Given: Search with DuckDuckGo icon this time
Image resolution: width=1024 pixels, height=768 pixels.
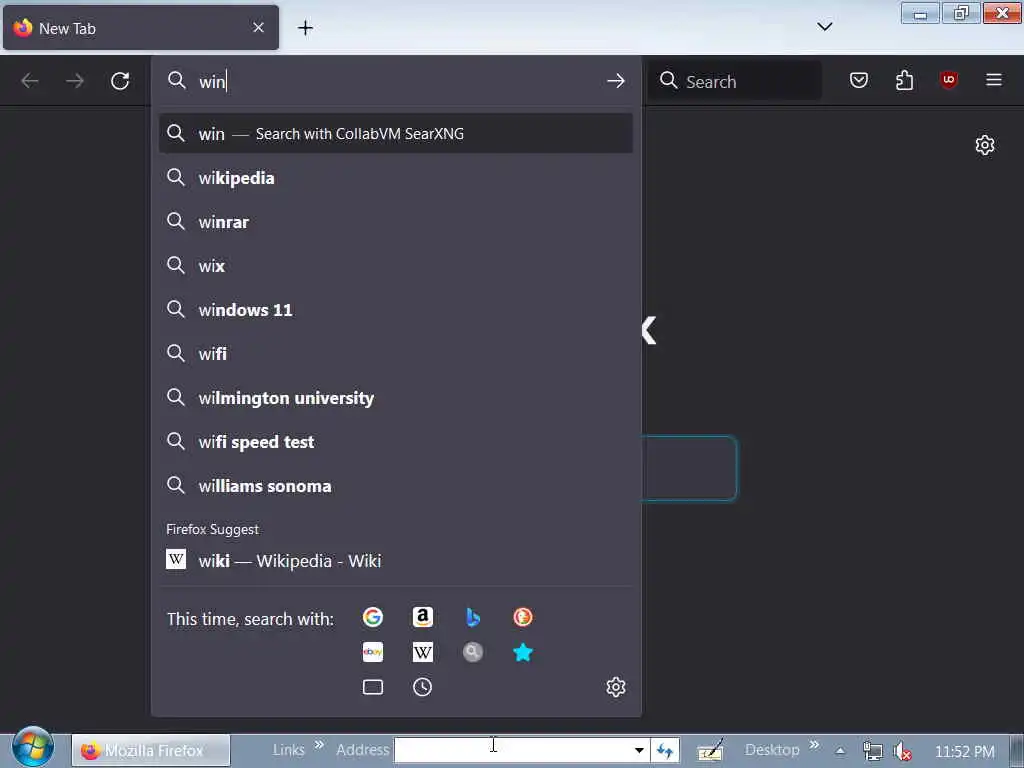Looking at the screenshot, I should (523, 617).
